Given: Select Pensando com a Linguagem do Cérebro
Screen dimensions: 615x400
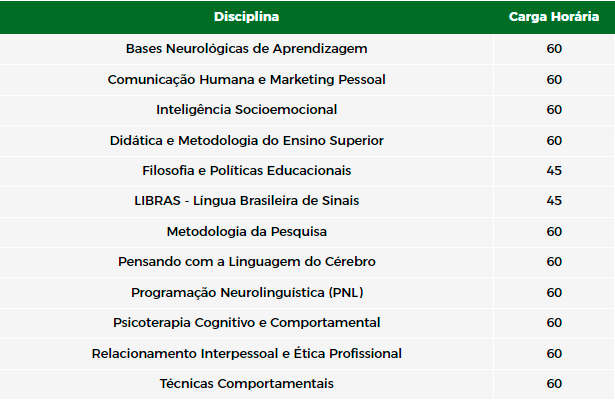Looking at the screenshot, I should click(x=246, y=262).
